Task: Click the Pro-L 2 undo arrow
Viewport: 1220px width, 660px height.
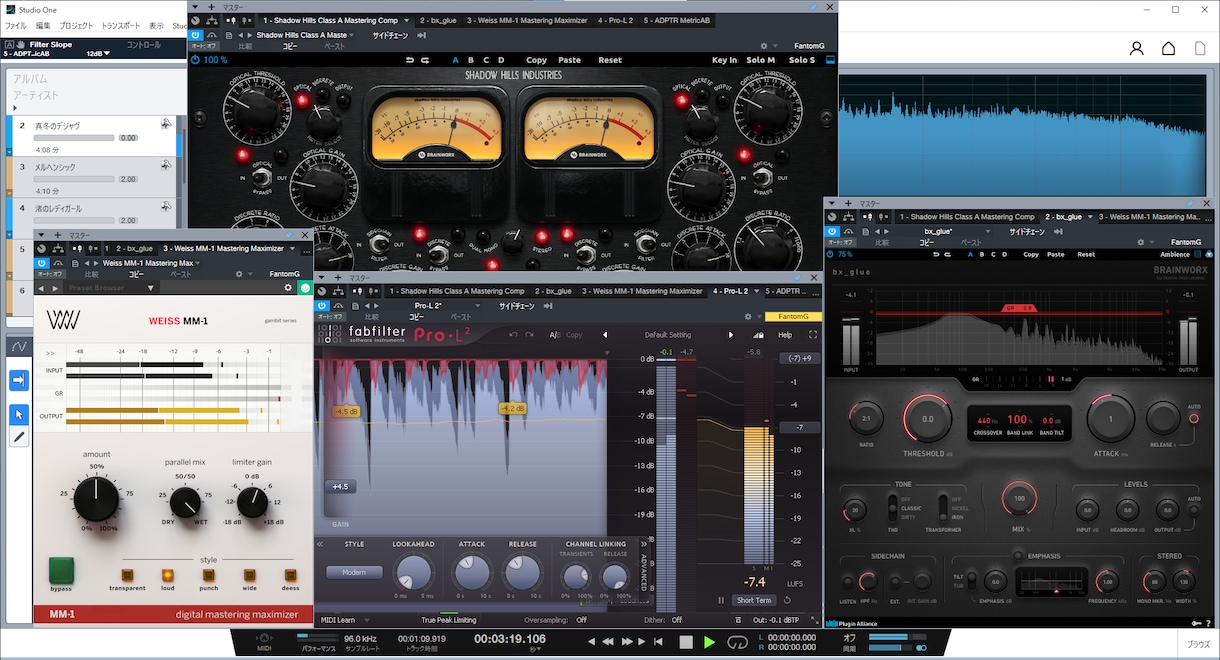Action: [514, 335]
